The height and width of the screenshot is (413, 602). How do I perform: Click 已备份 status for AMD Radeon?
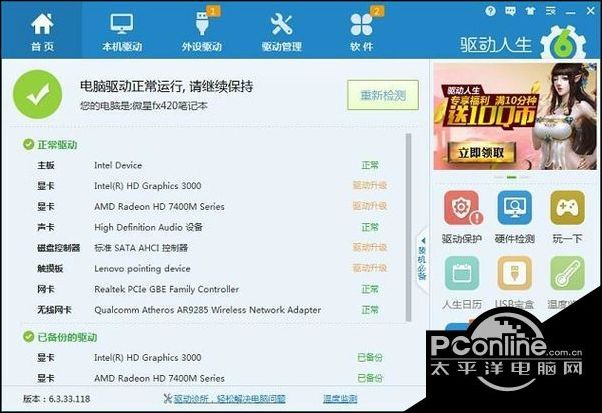click(x=370, y=378)
